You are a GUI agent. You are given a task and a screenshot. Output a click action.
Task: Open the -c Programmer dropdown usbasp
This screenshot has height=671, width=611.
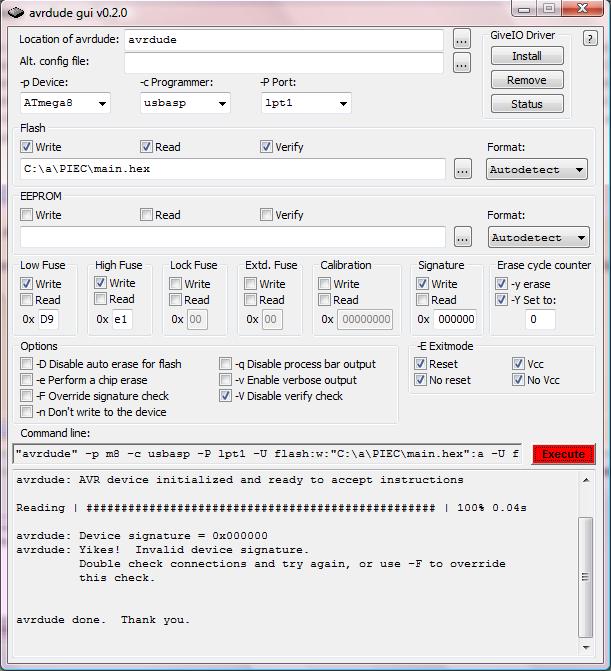tap(185, 103)
